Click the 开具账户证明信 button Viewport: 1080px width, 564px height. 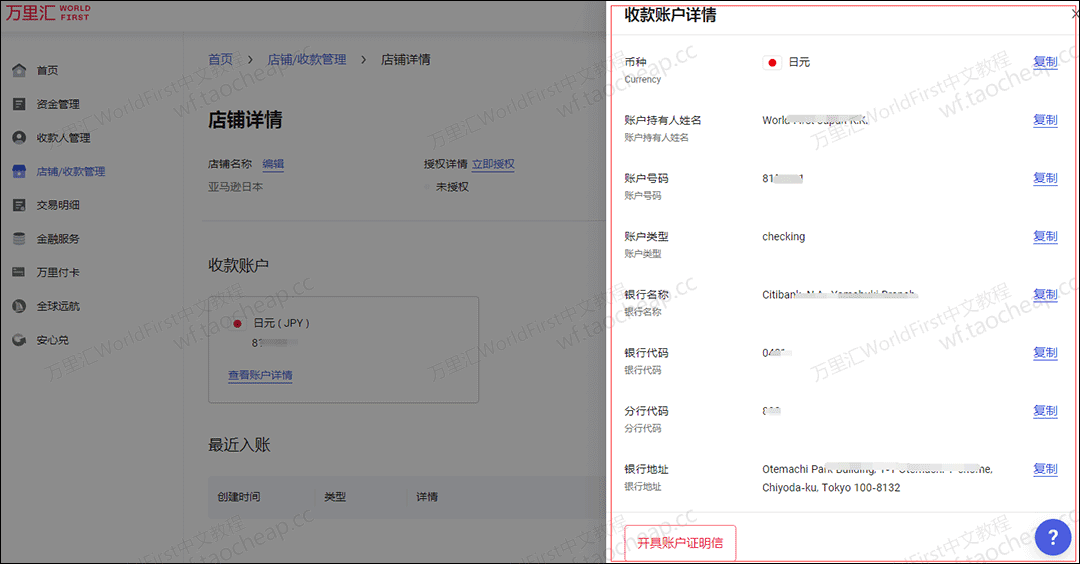[x=680, y=543]
